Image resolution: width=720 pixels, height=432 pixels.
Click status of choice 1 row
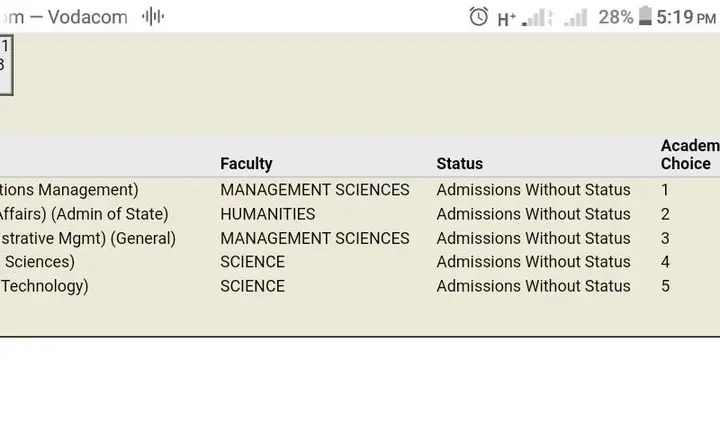[533, 190]
